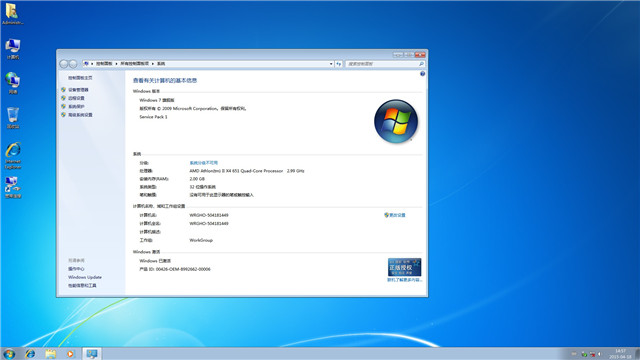640x360 pixels.
Task: Click the search Control Panel field
Action: tap(385, 64)
